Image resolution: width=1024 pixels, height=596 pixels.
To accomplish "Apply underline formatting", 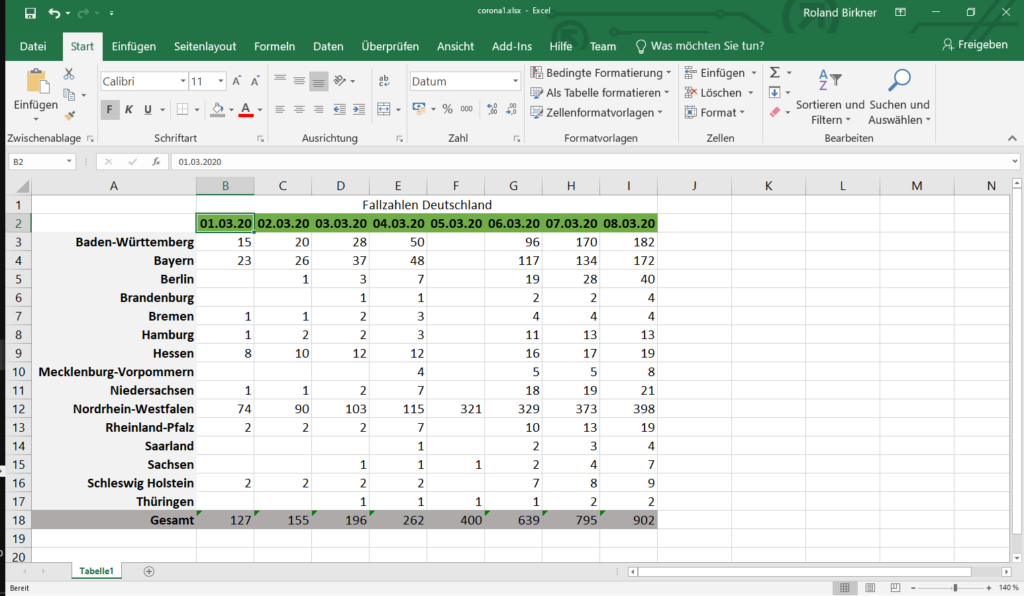I will click(145, 108).
